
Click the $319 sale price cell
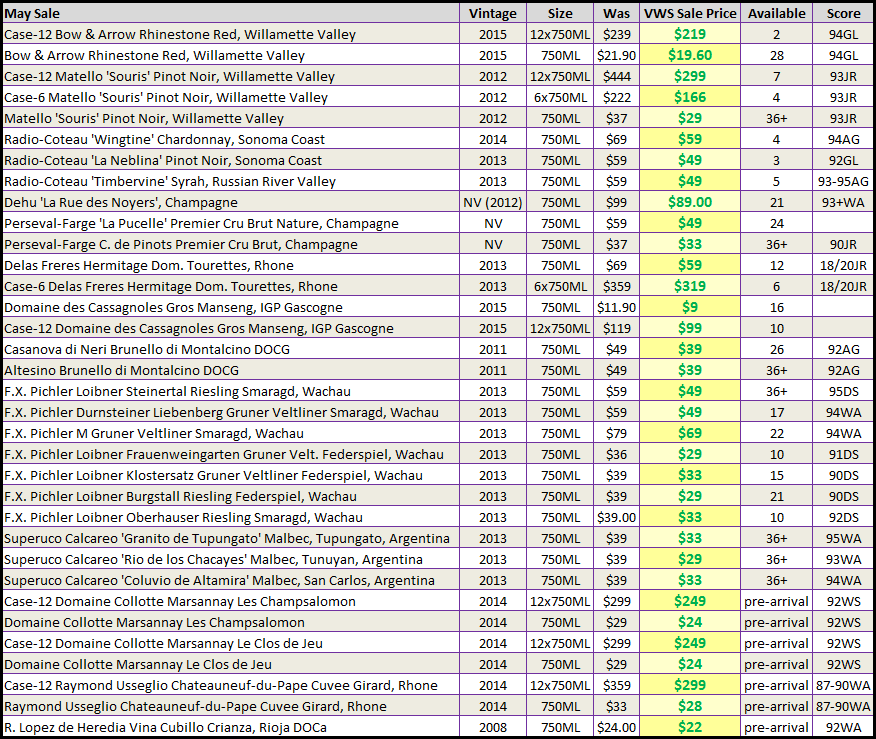click(x=690, y=287)
